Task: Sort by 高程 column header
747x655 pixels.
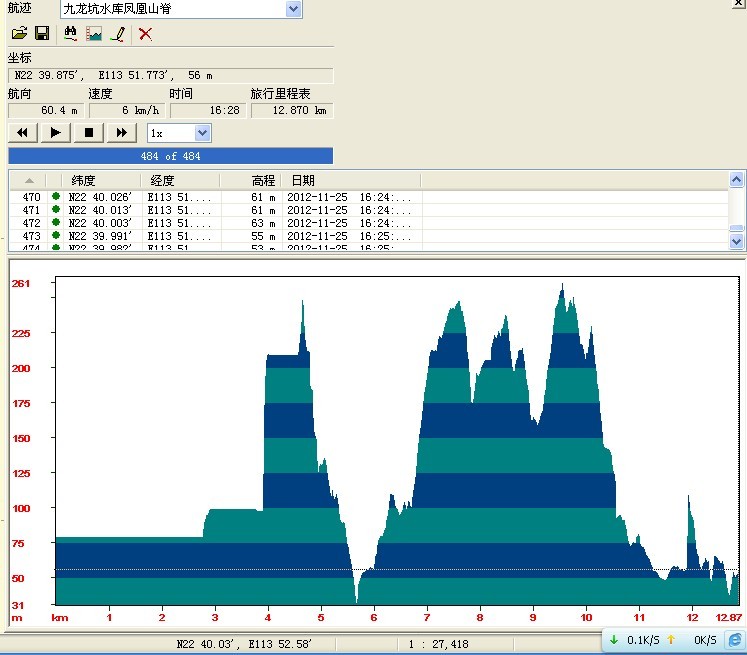Action: [251, 181]
